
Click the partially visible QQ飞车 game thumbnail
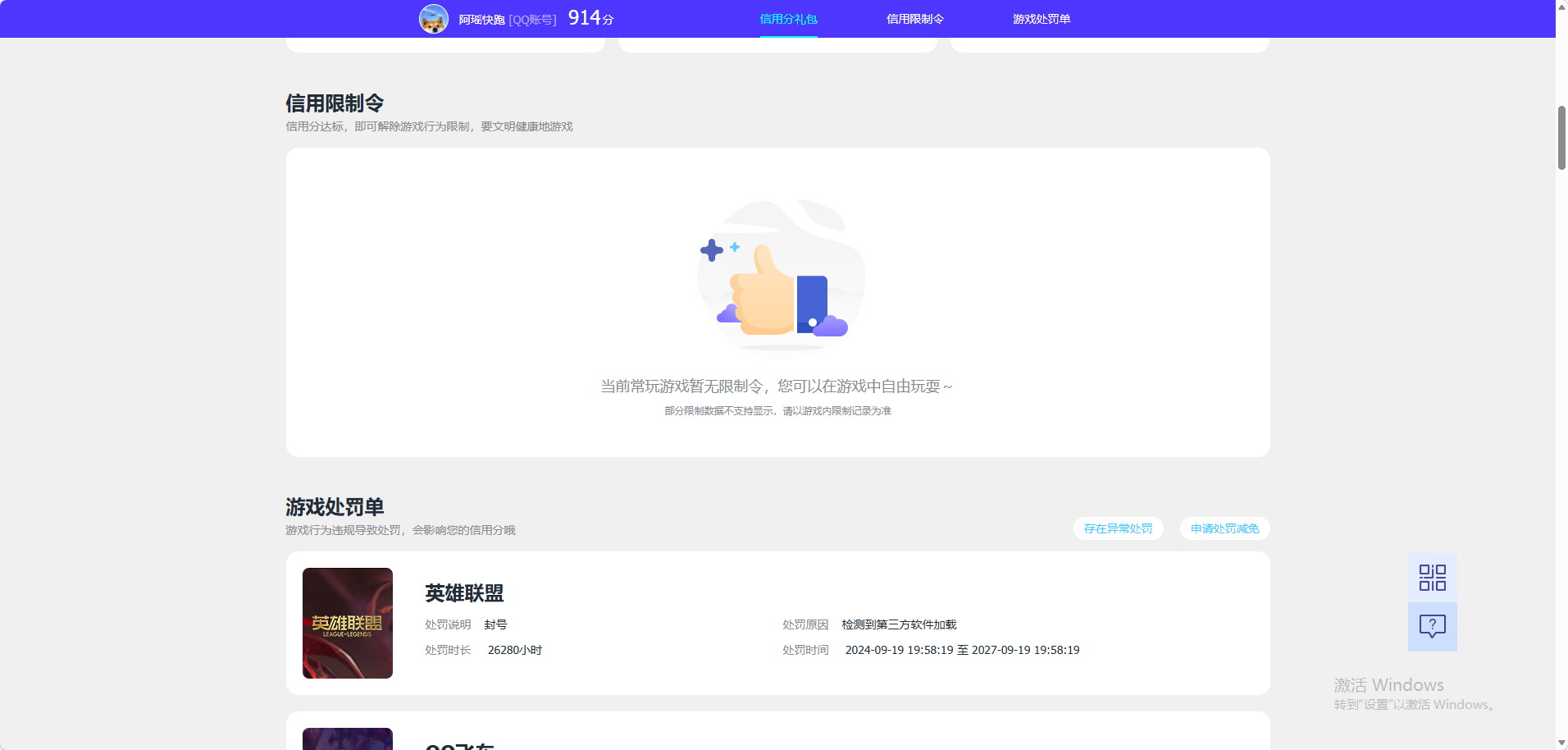347,739
